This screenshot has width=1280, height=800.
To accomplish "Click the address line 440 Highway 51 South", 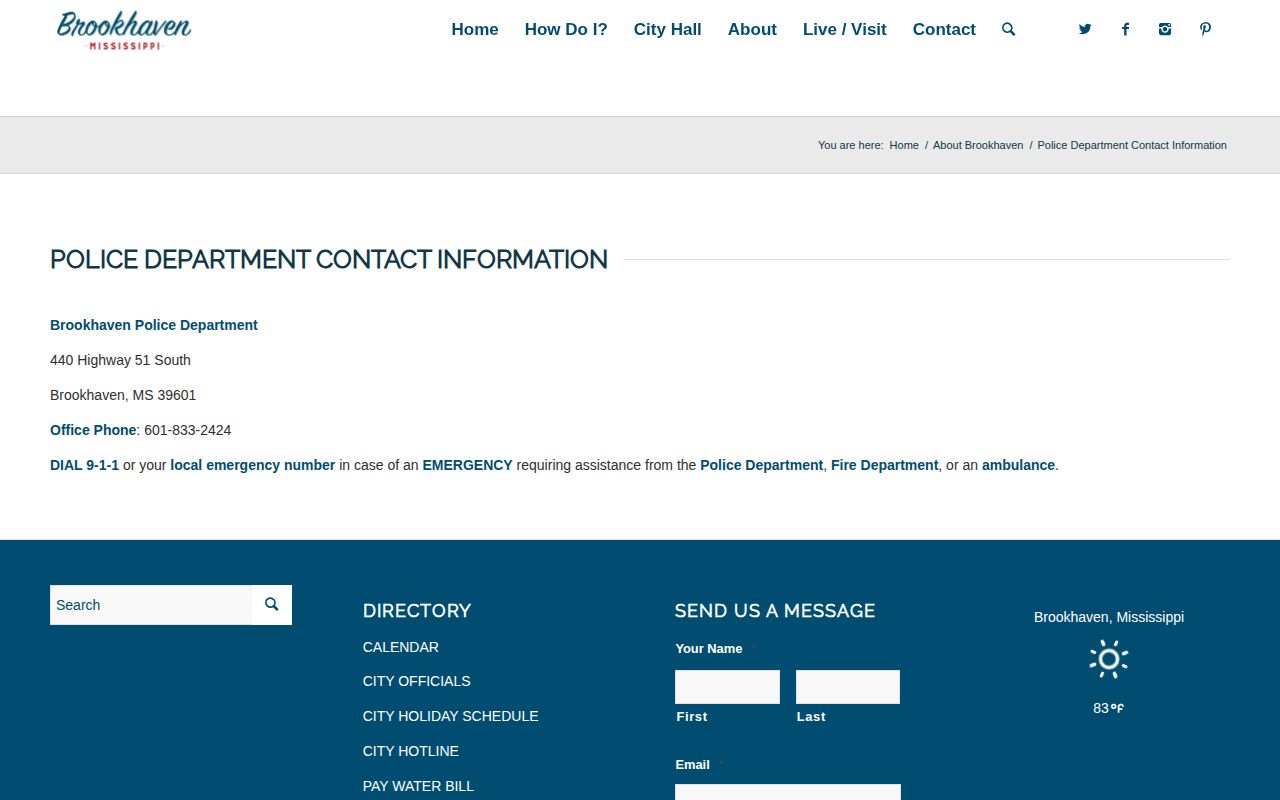I will point(120,360).
